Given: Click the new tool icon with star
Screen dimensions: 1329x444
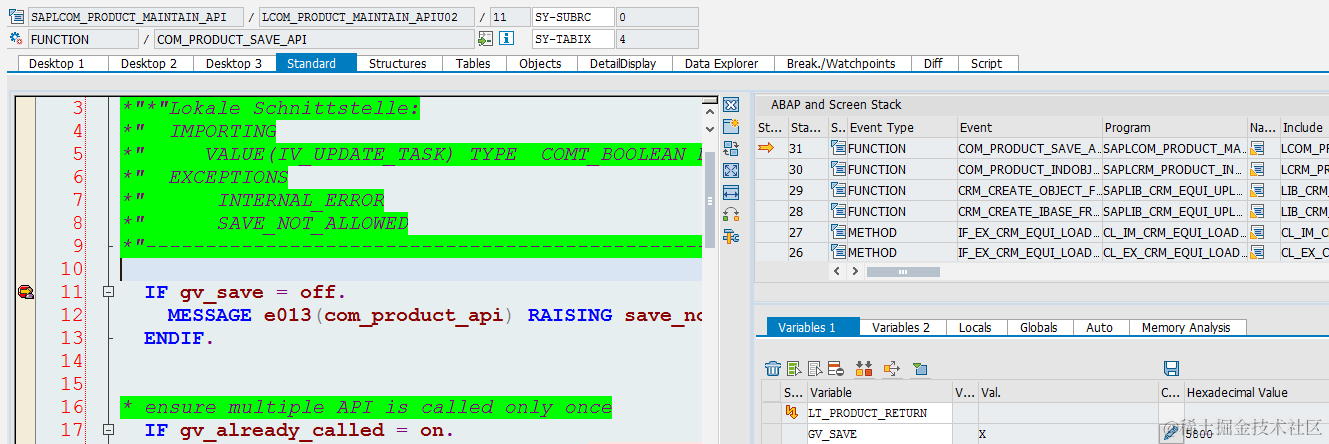Looking at the screenshot, I should (x=730, y=126).
